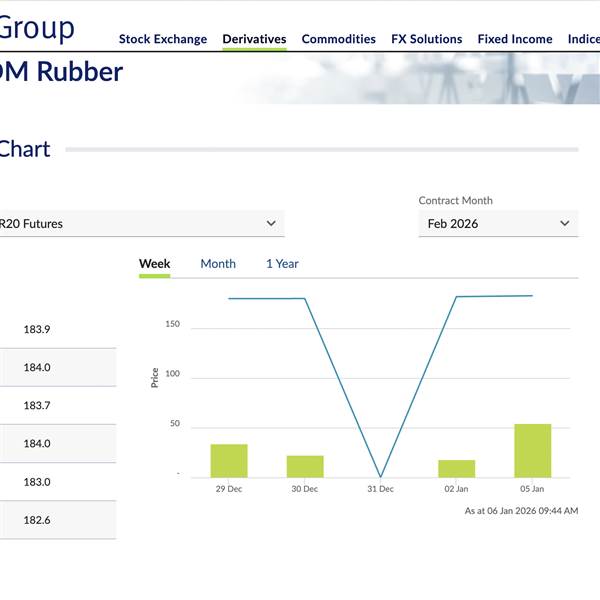Switch chart to 1 Year view

(x=282, y=264)
